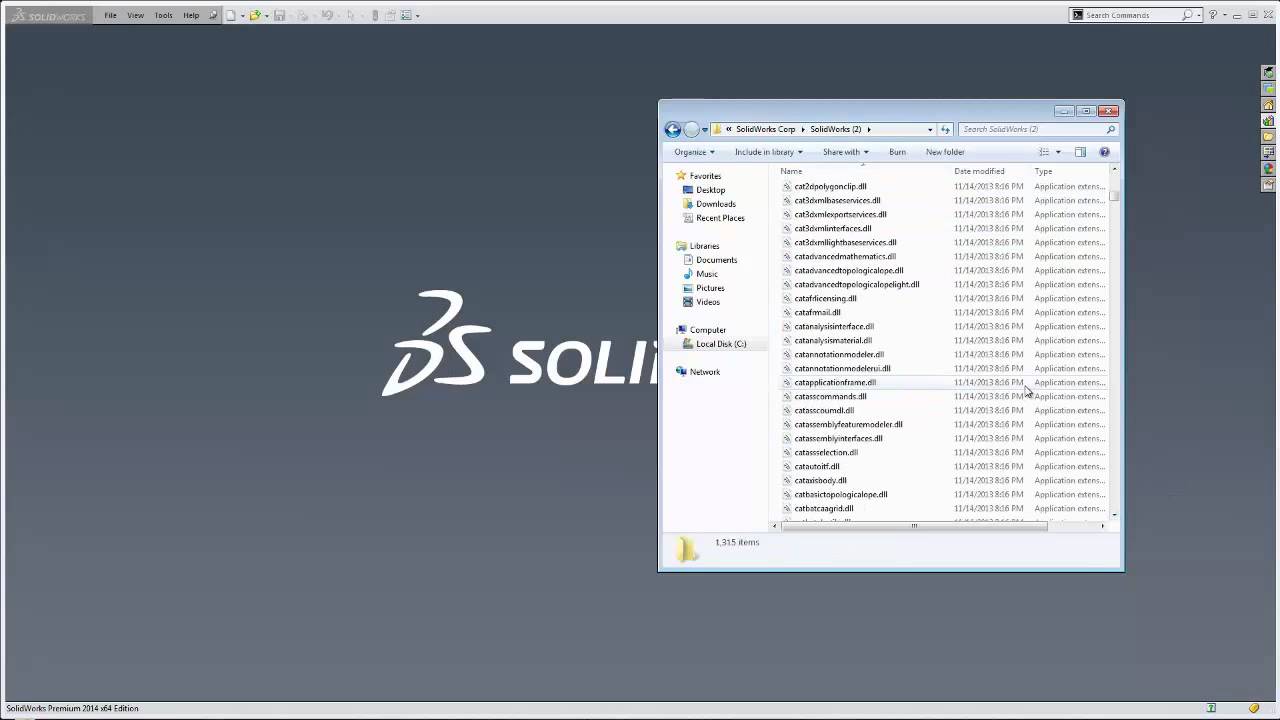Click SolidWorks Corp in the address breadcrumb
The width and height of the screenshot is (1280, 720).
coord(766,129)
